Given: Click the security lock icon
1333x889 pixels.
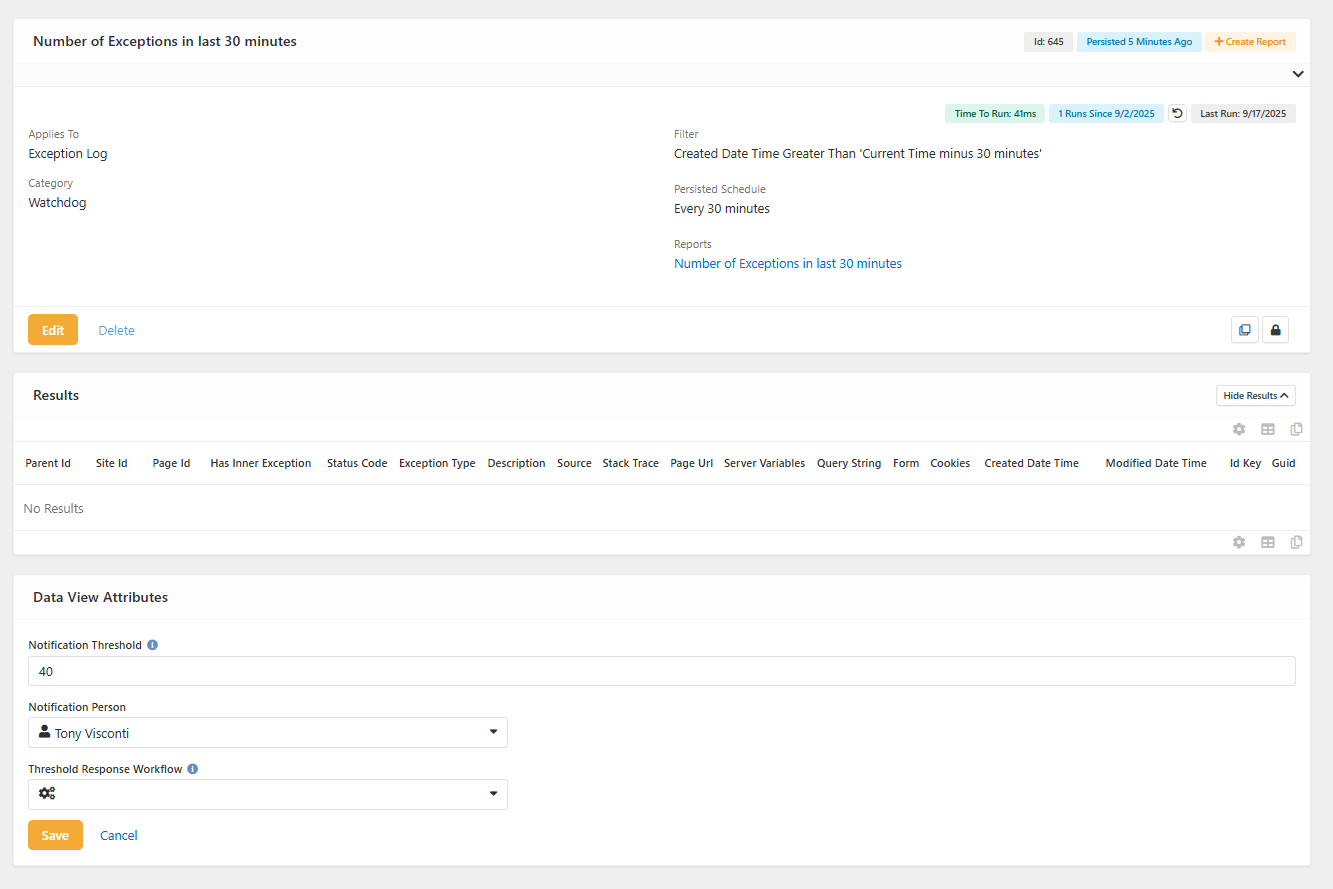Looking at the screenshot, I should [1275, 330].
